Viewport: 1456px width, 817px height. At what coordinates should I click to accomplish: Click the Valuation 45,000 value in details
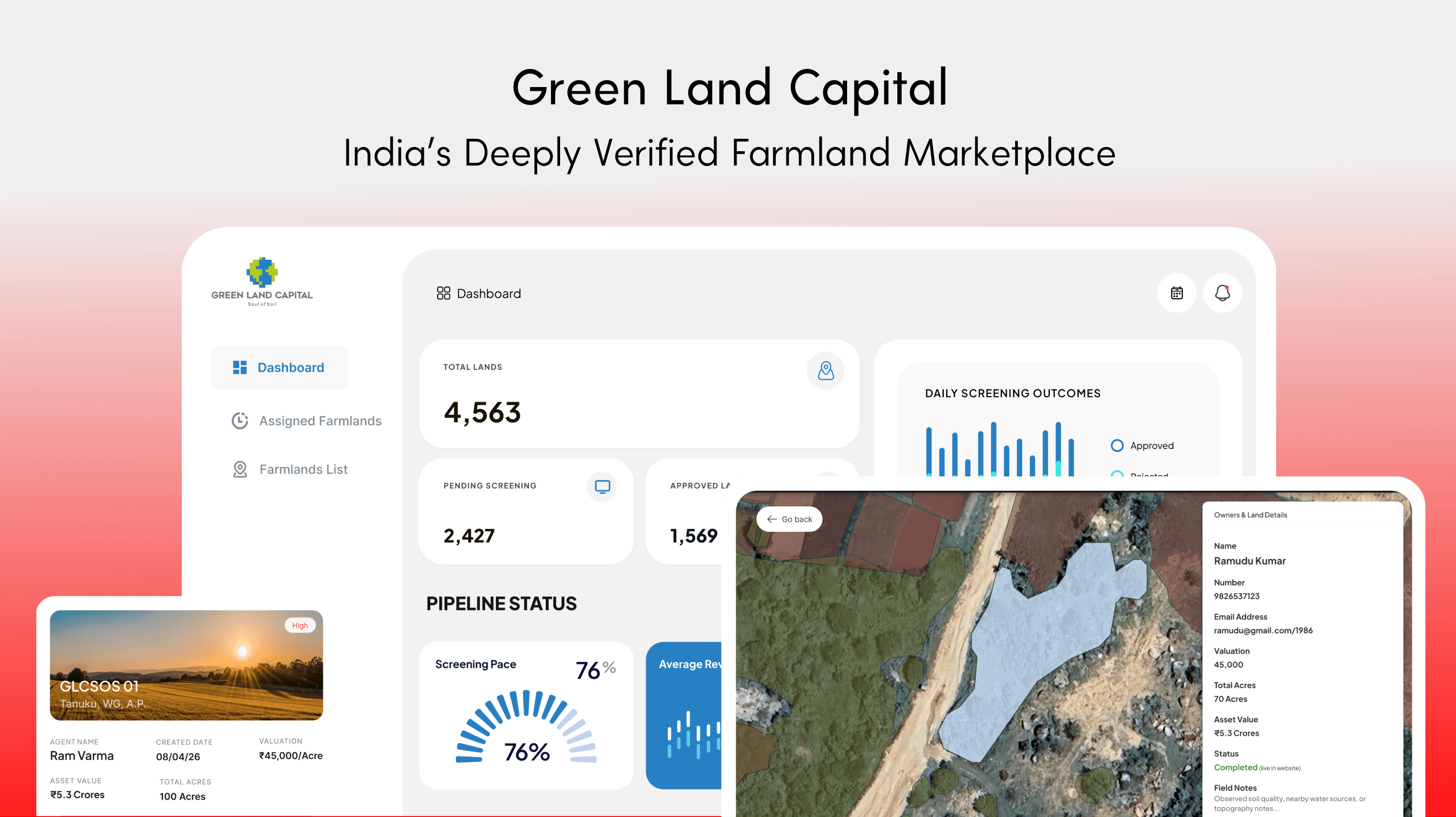pyautogui.click(x=1228, y=664)
